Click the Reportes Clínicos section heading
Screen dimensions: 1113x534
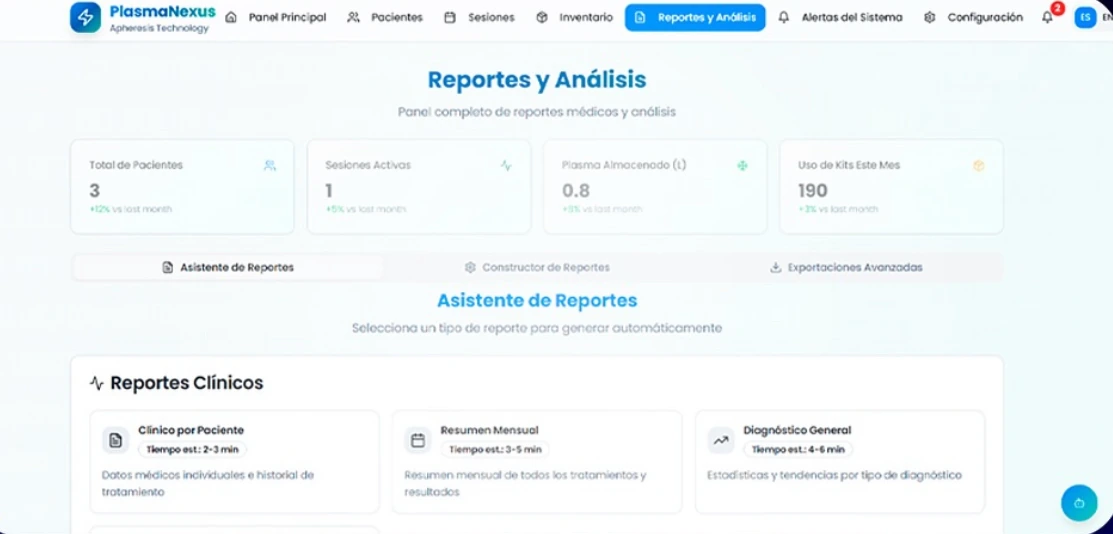click(187, 383)
